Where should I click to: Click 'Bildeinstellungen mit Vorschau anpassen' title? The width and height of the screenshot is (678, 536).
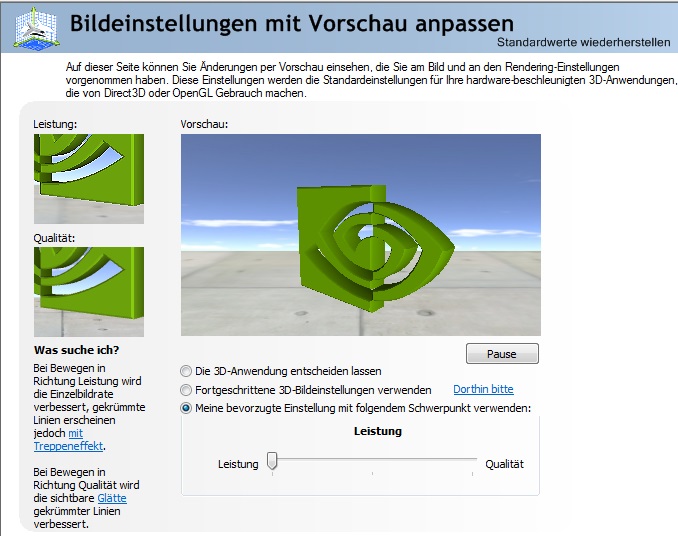292,23
